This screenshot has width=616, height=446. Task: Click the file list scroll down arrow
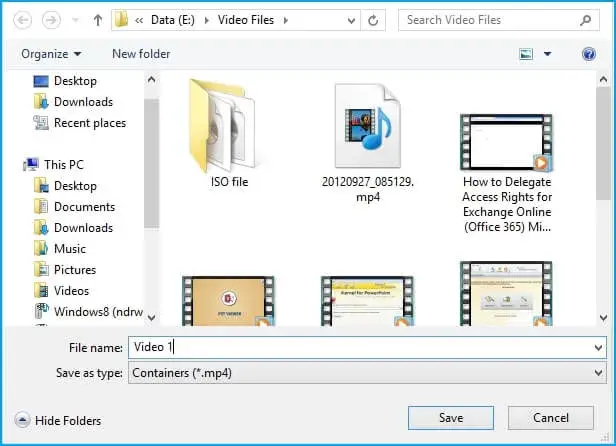click(x=603, y=318)
